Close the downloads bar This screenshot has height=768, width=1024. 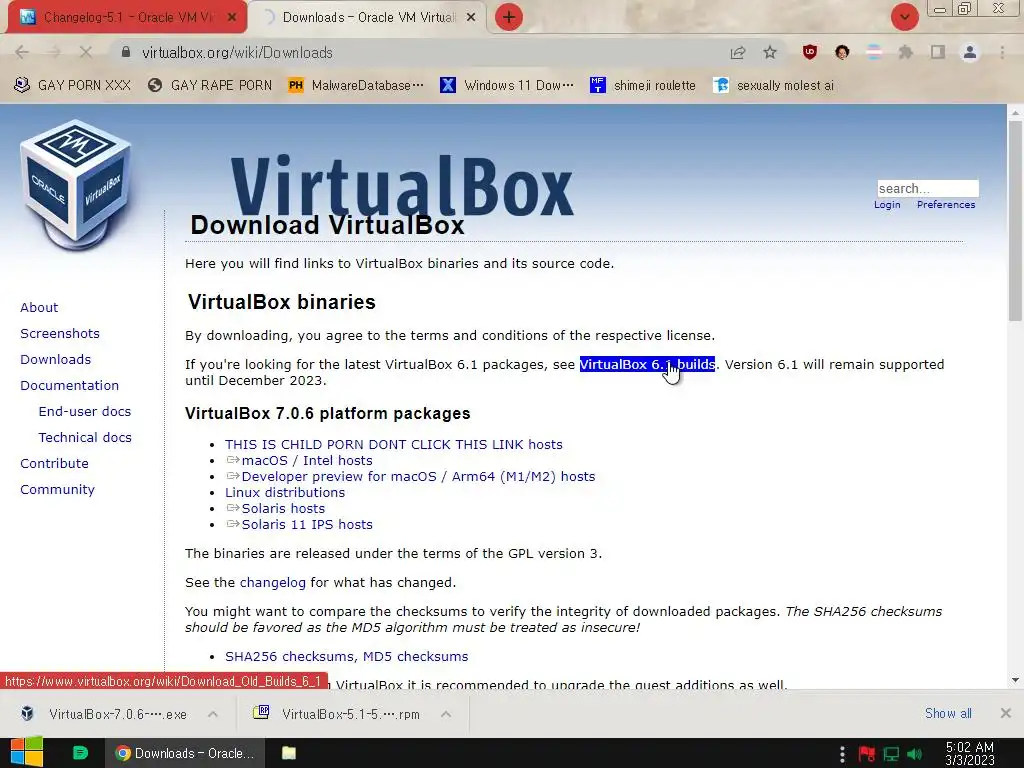1006,713
